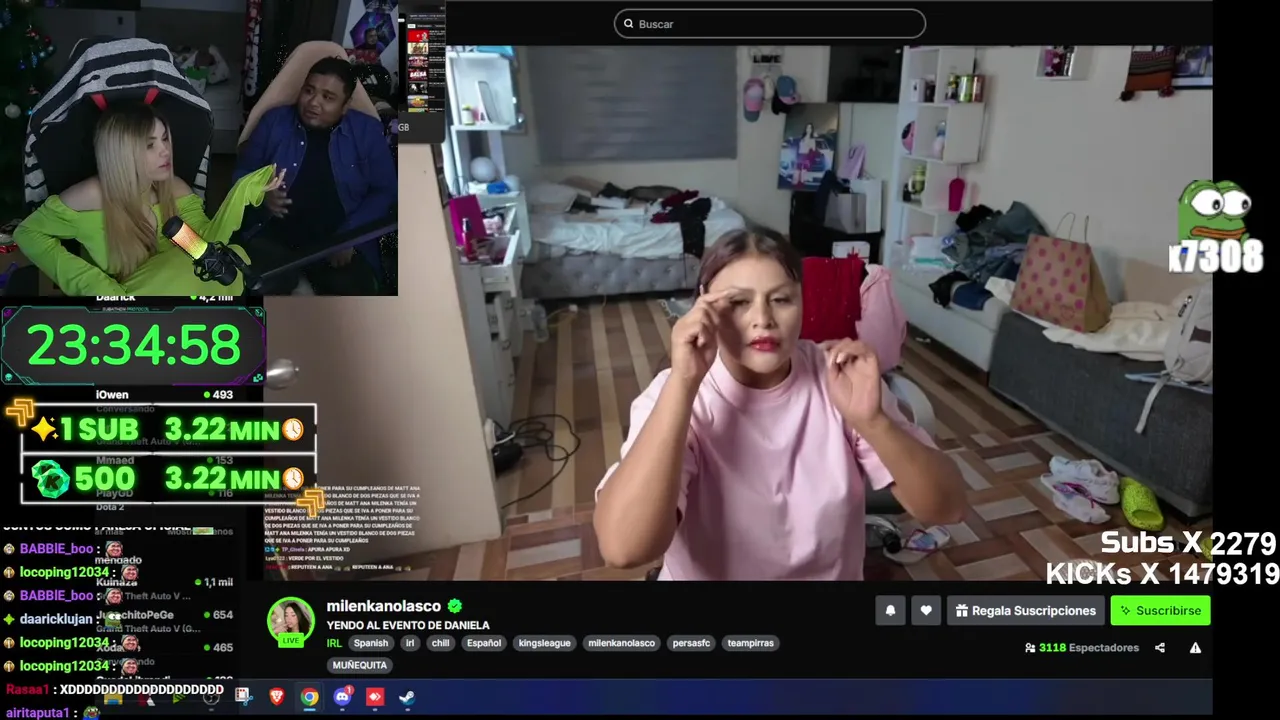The image size is (1280, 720).
Task: Select the chill tag
Action: (x=440, y=643)
